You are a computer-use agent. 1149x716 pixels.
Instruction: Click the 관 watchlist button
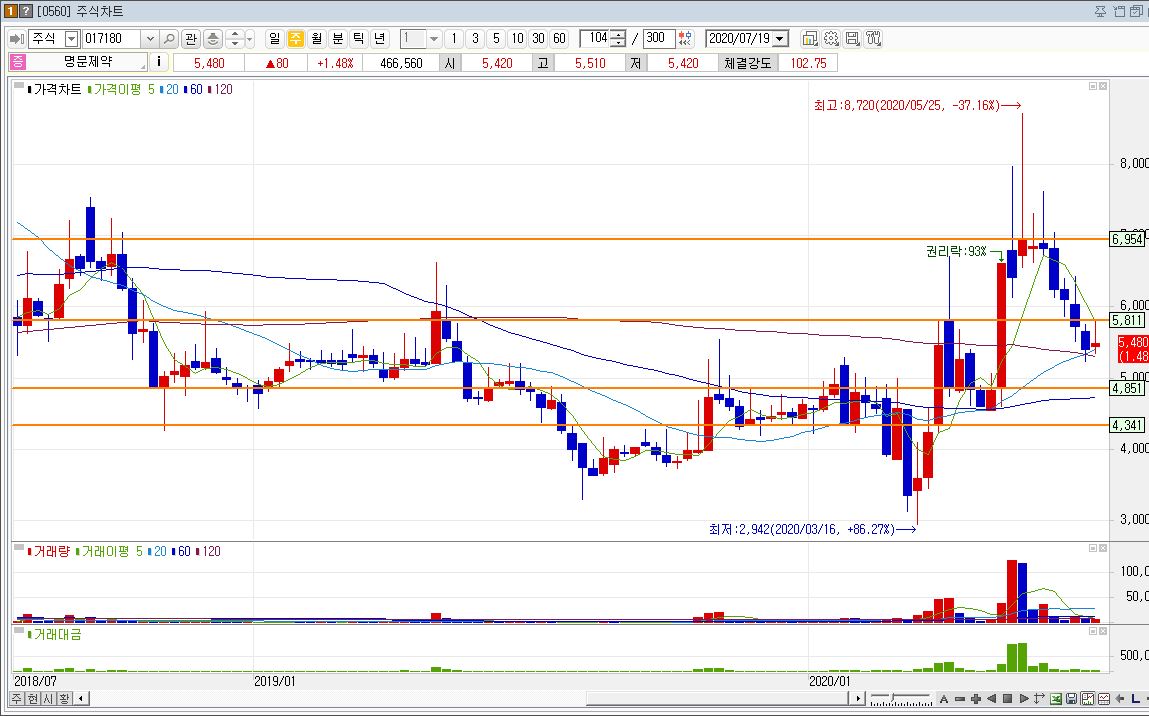coord(191,39)
